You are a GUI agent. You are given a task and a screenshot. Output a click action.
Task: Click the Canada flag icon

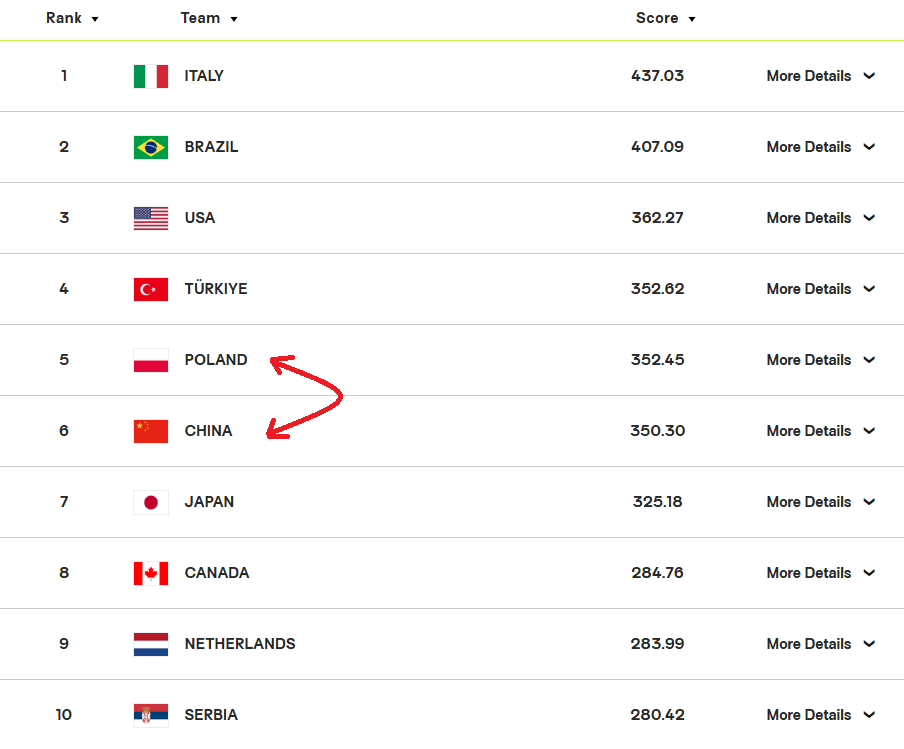point(150,573)
